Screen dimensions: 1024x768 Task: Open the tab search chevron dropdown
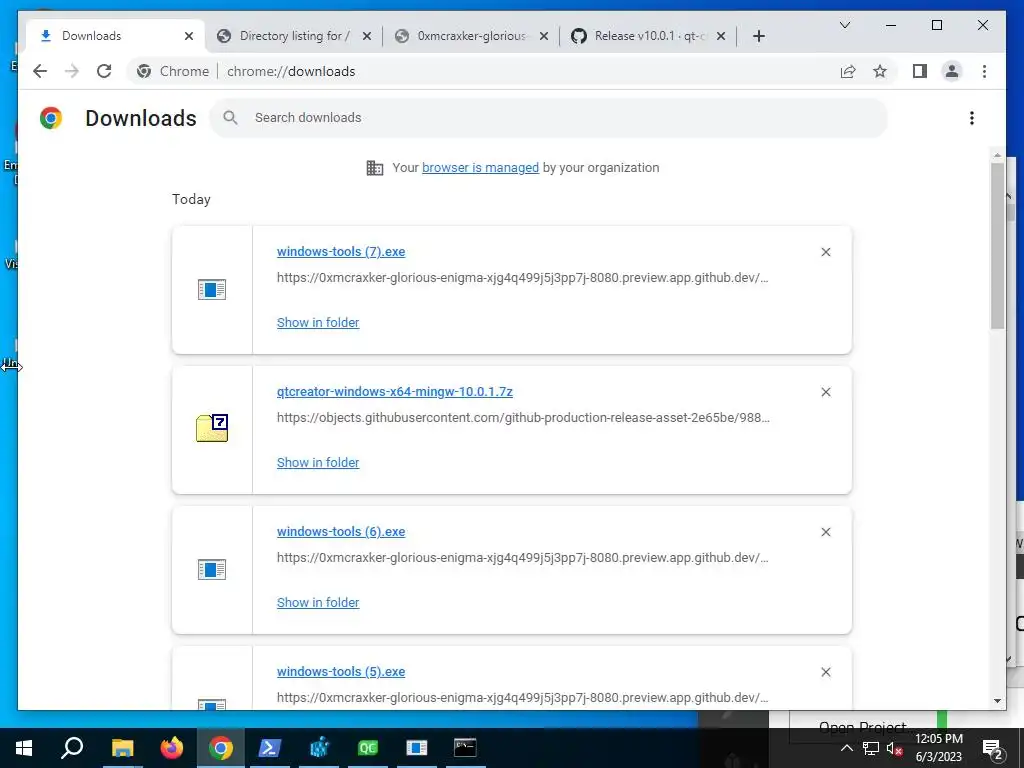point(844,25)
